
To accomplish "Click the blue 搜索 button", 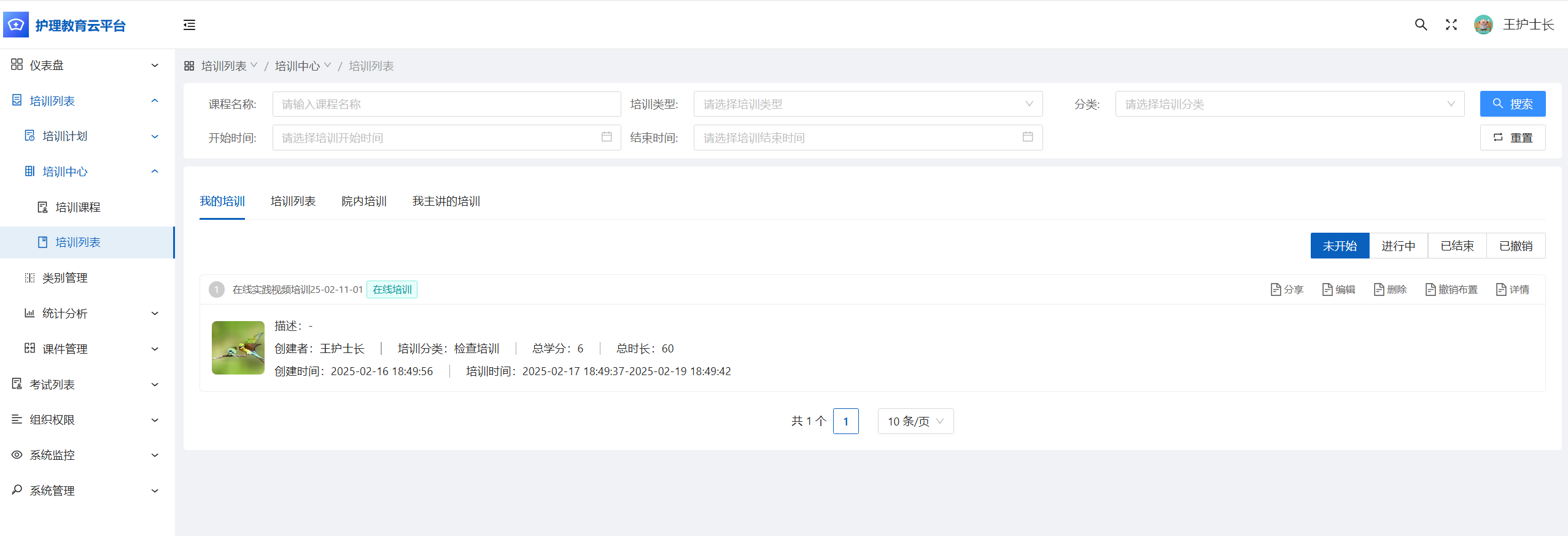I will pyautogui.click(x=1512, y=104).
